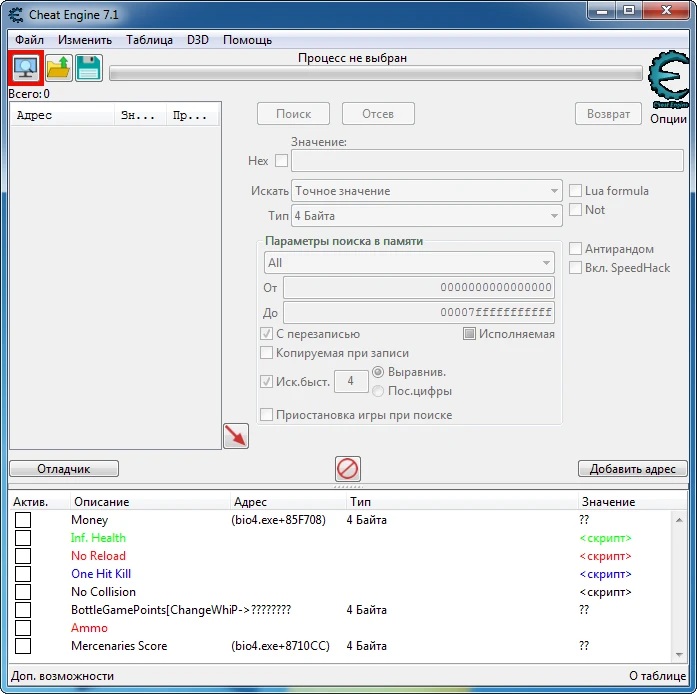Toggle the Исполняемая checkbox
697x694 pixels.
469,334
